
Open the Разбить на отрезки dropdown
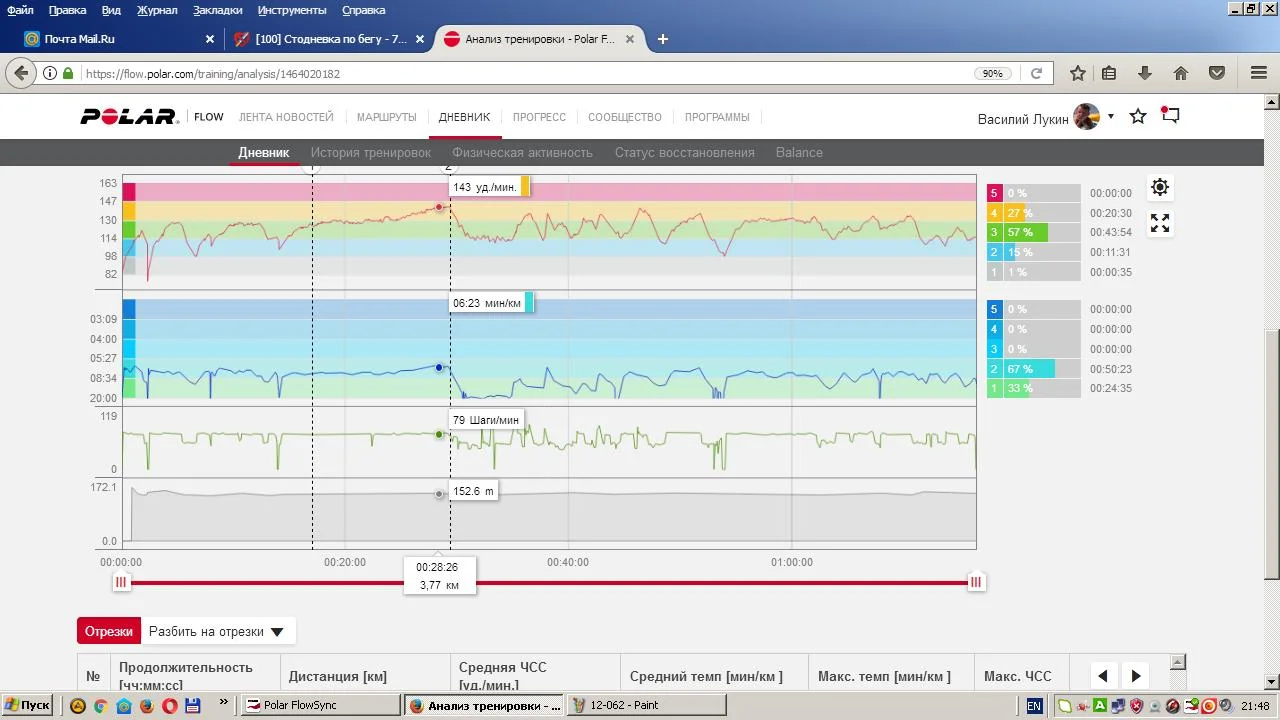click(x=217, y=632)
